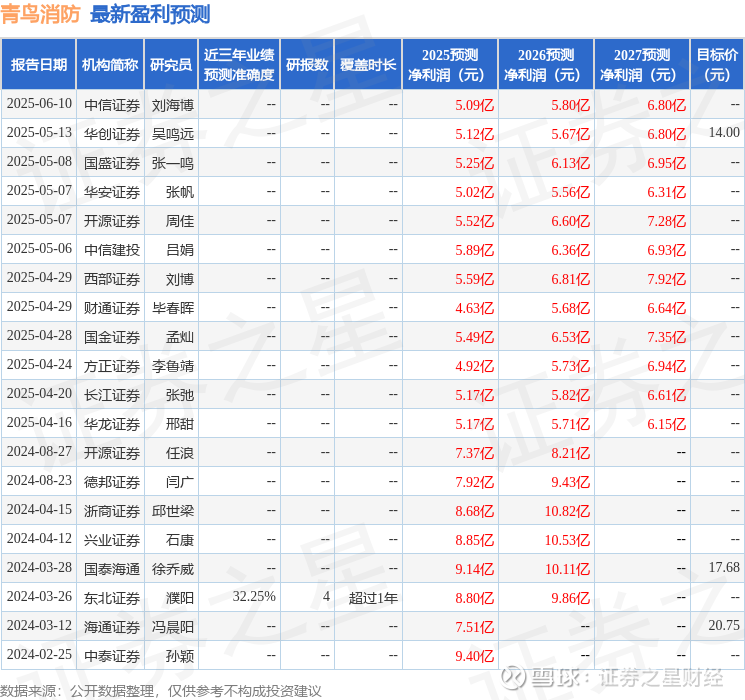Click 西部证券 institution cell

(112, 279)
